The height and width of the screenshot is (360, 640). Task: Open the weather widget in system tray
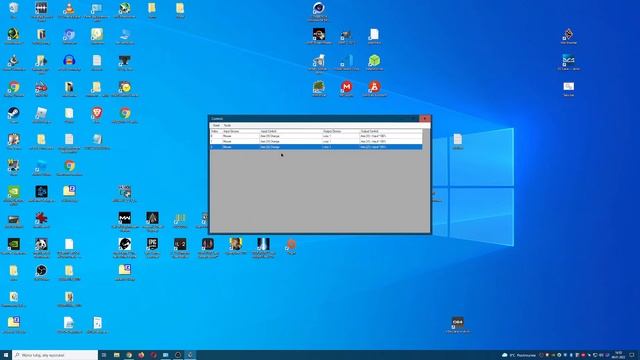pyautogui.click(x=519, y=355)
